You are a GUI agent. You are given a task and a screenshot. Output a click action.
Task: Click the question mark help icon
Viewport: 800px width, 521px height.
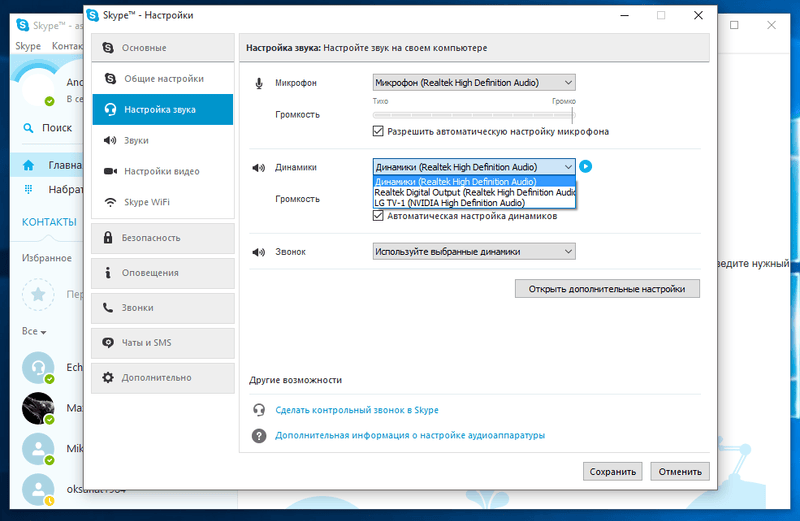coord(259,435)
